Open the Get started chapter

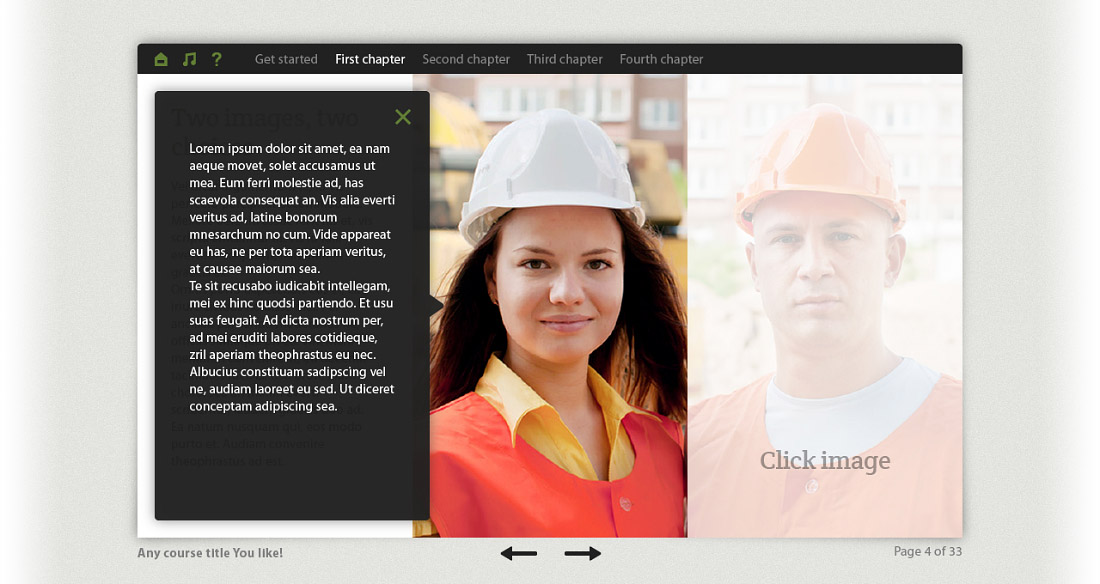(286, 60)
